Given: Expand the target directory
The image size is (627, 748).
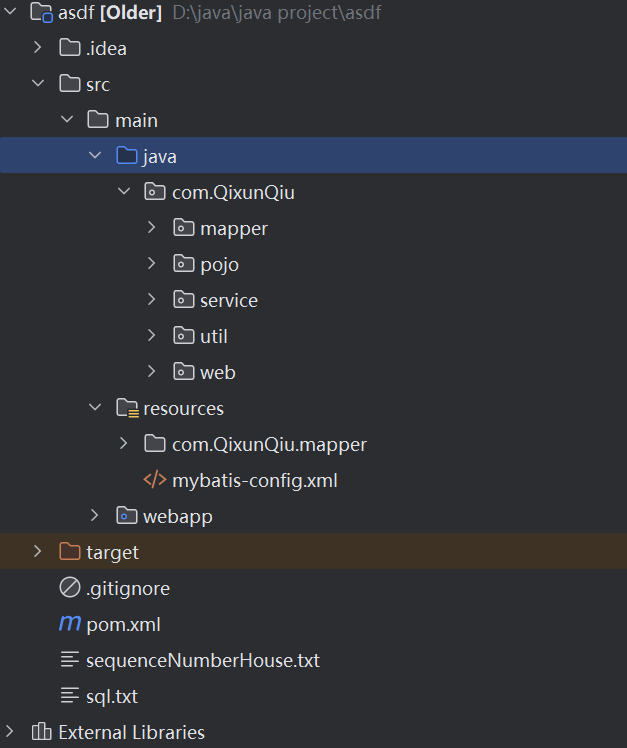Looking at the screenshot, I should coord(38,552).
